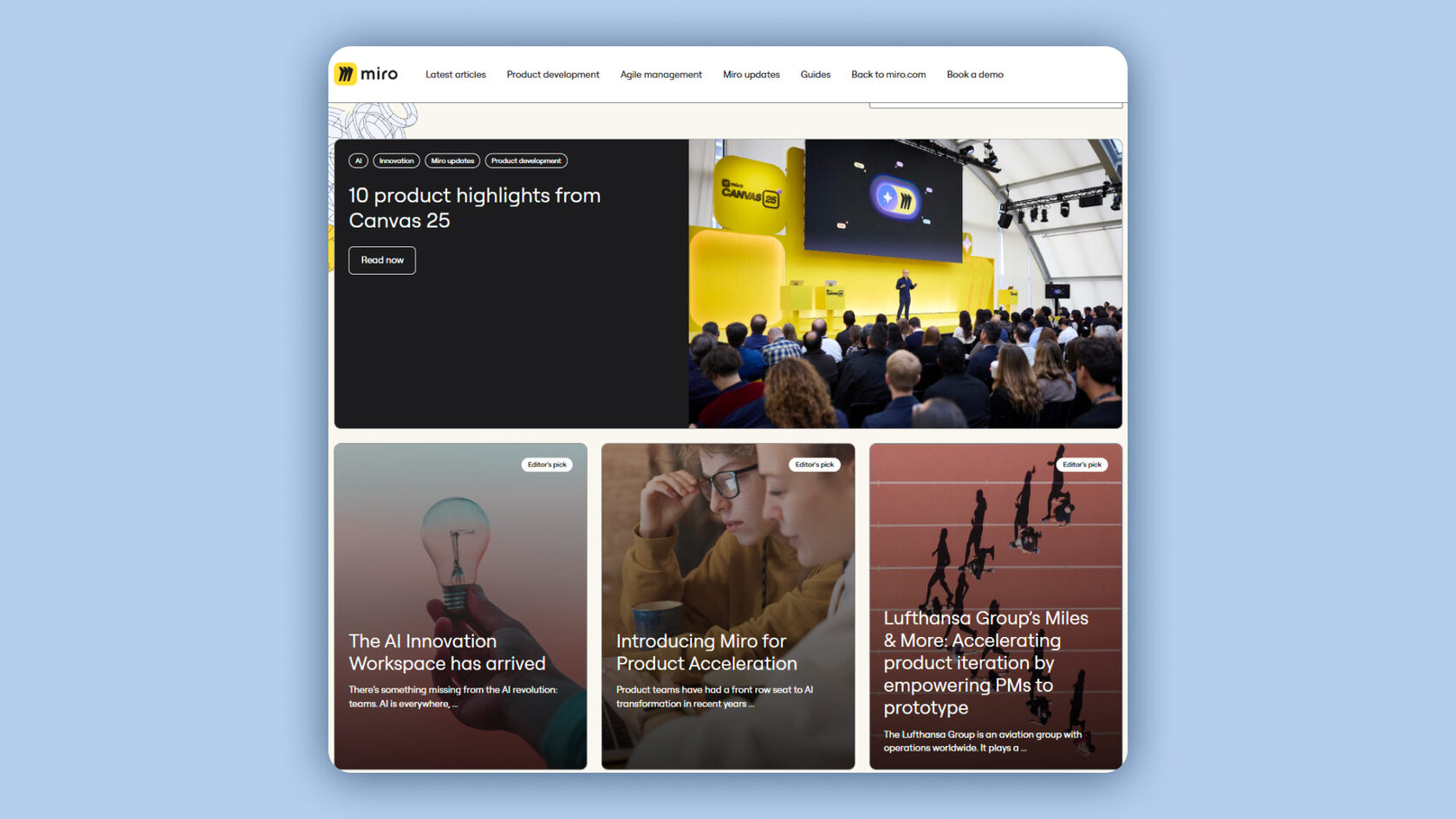The height and width of the screenshot is (819, 1456).
Task: Click the AI tag pill
Action: pos(358,160)
